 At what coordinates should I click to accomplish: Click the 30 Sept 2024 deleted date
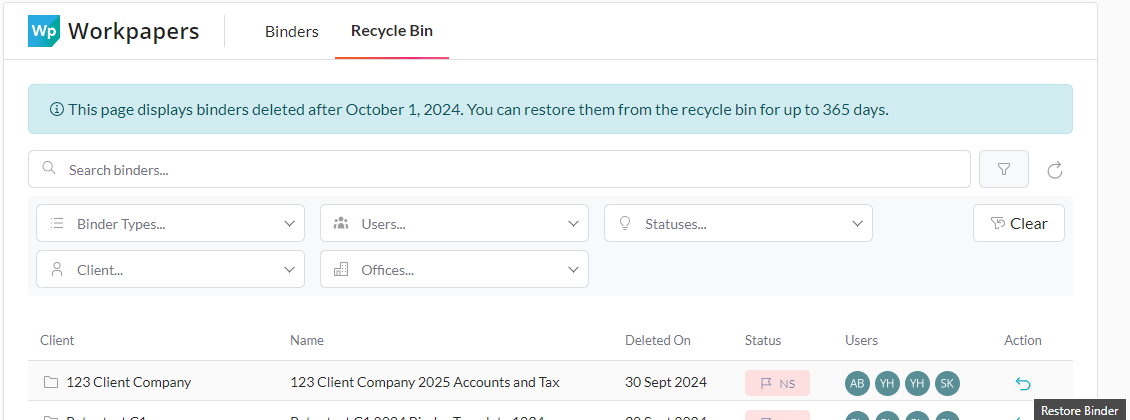[x=666, y=383]
